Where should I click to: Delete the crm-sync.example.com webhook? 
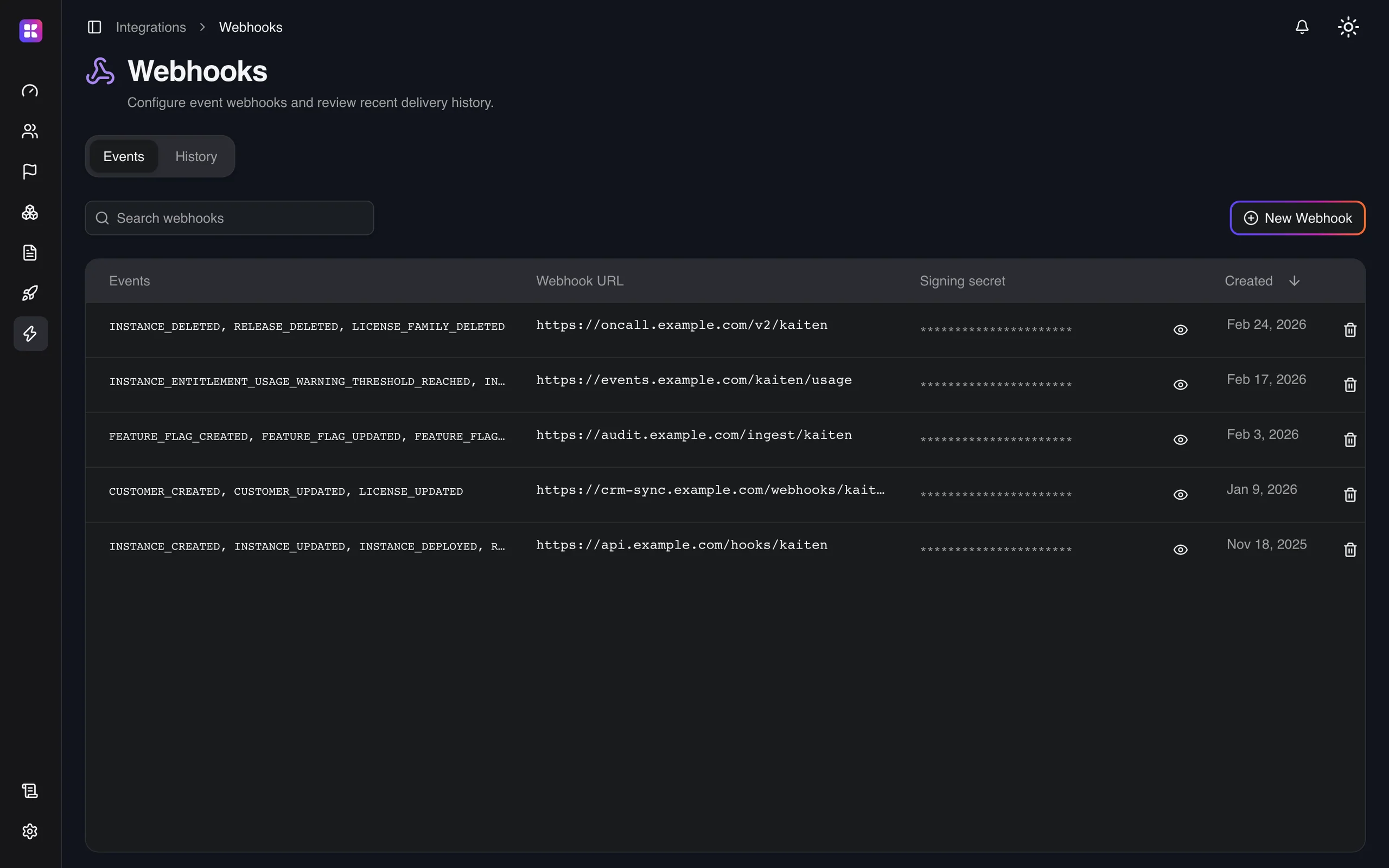(1350, 495)
